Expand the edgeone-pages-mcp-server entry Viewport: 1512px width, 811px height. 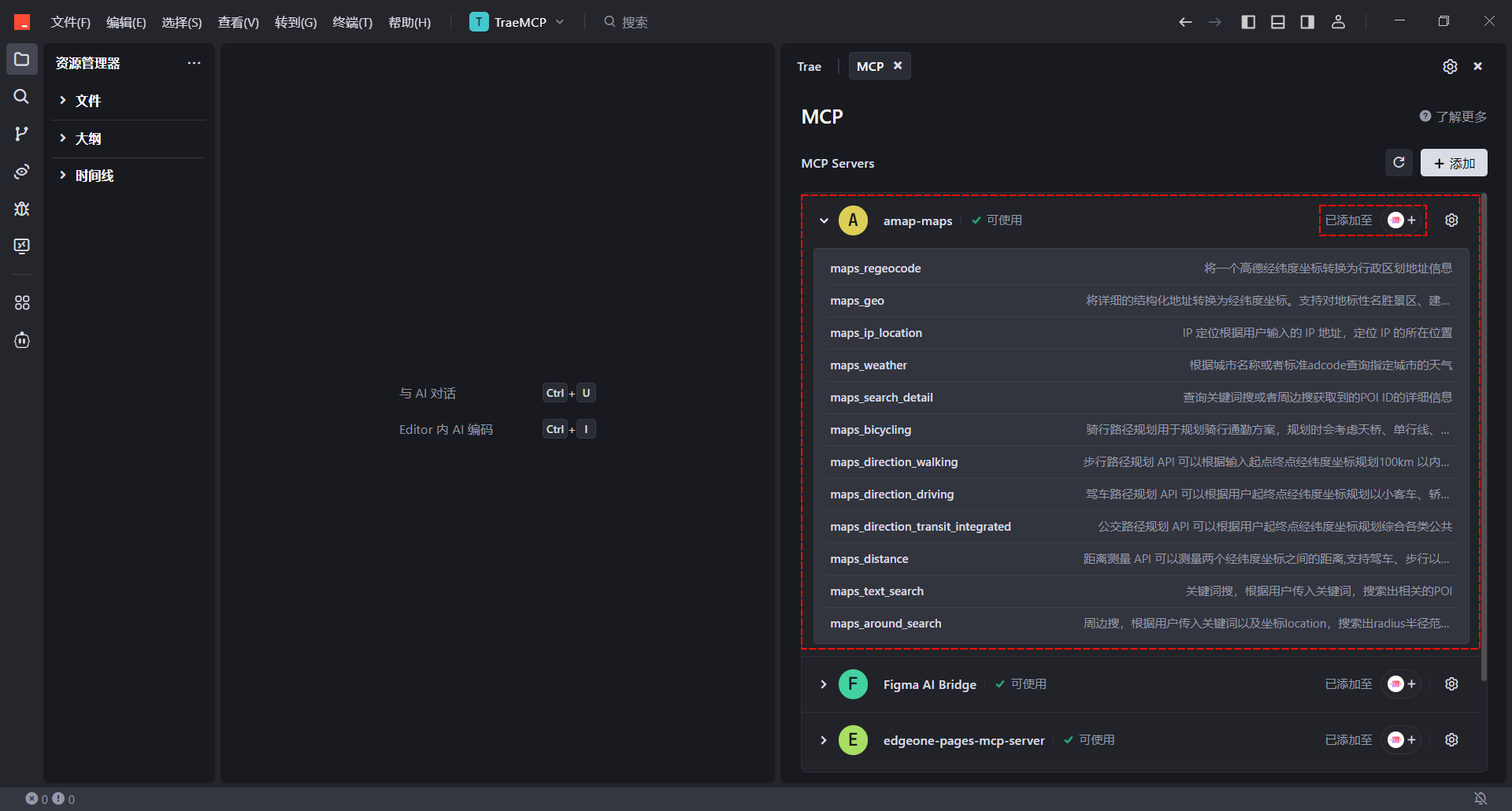(x=824, y=740)
